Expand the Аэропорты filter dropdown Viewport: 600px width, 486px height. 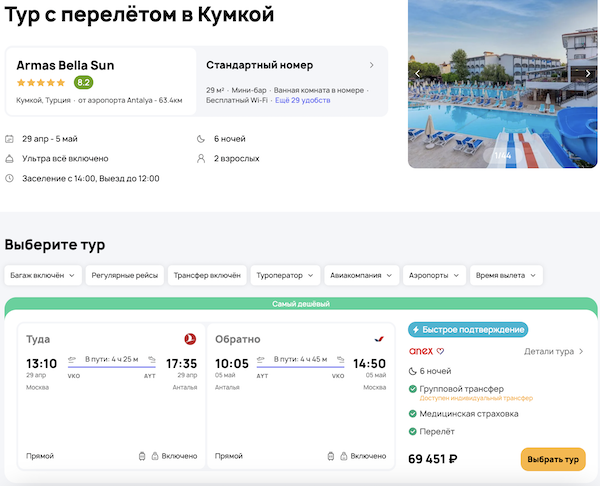[433, 275]
